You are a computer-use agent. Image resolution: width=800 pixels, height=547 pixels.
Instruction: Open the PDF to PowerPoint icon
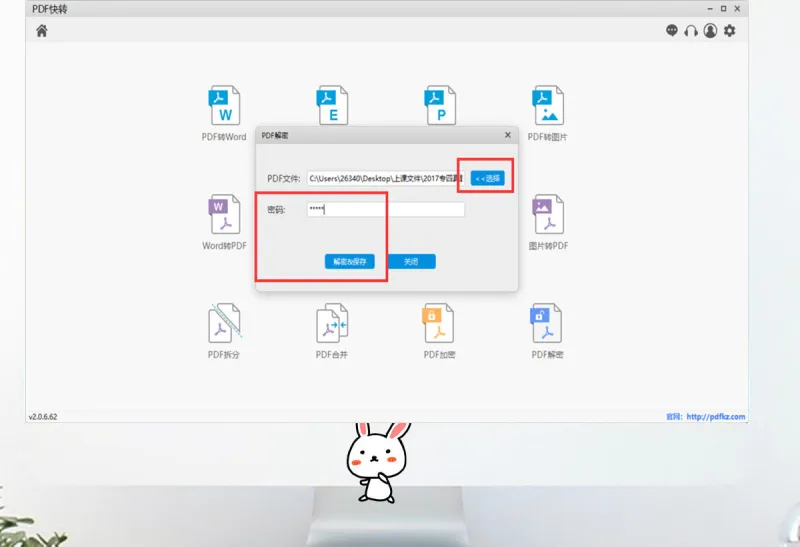(440, 105)
